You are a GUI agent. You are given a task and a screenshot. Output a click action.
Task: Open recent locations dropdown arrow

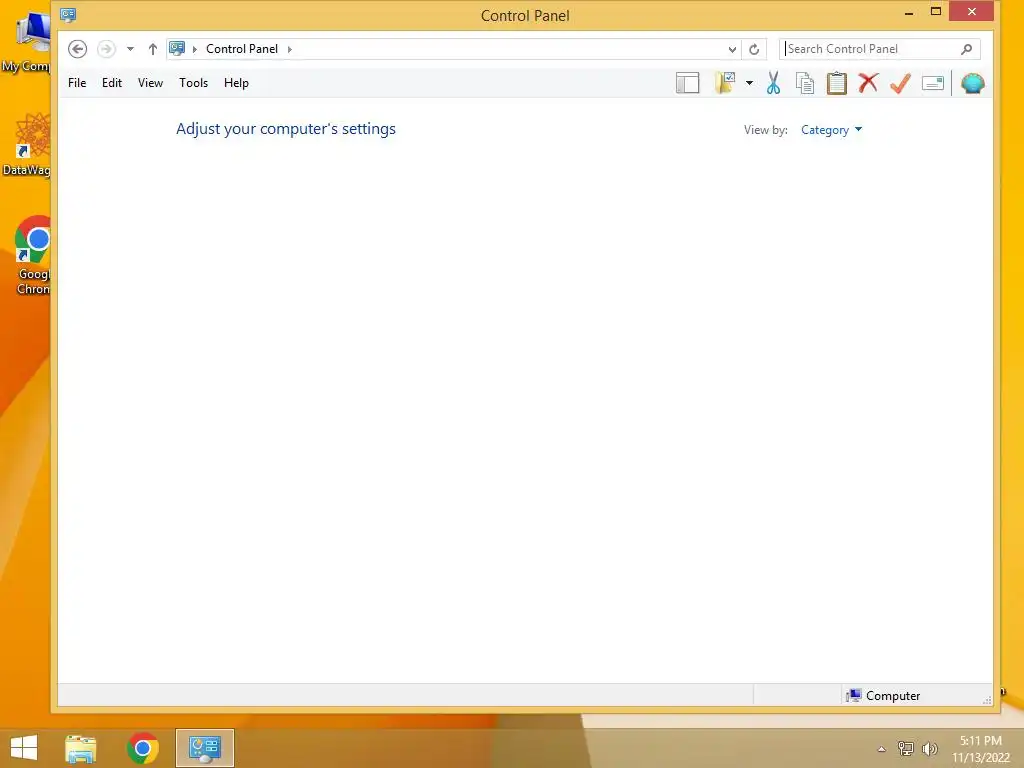point(131,49)
